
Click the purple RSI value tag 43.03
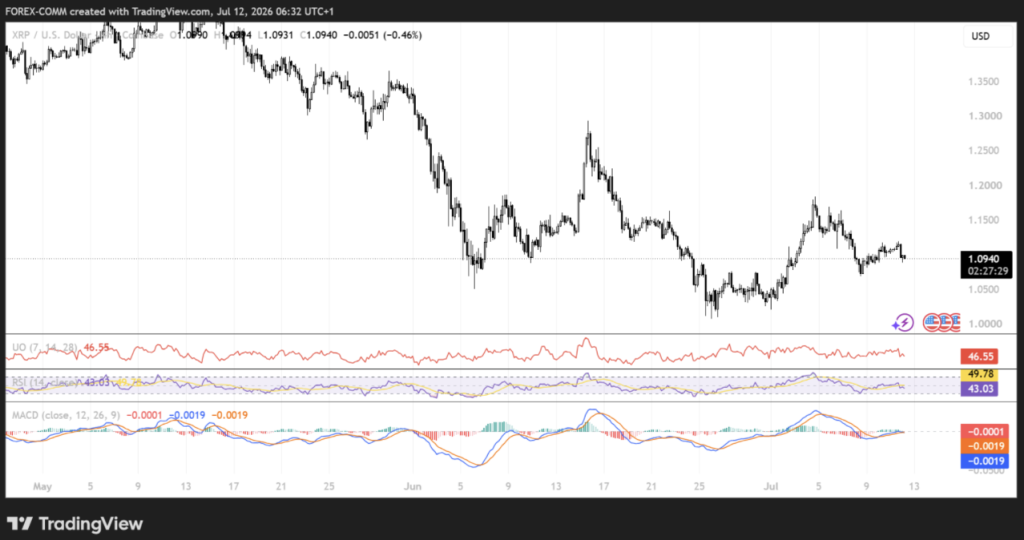(x=979, y=389)
